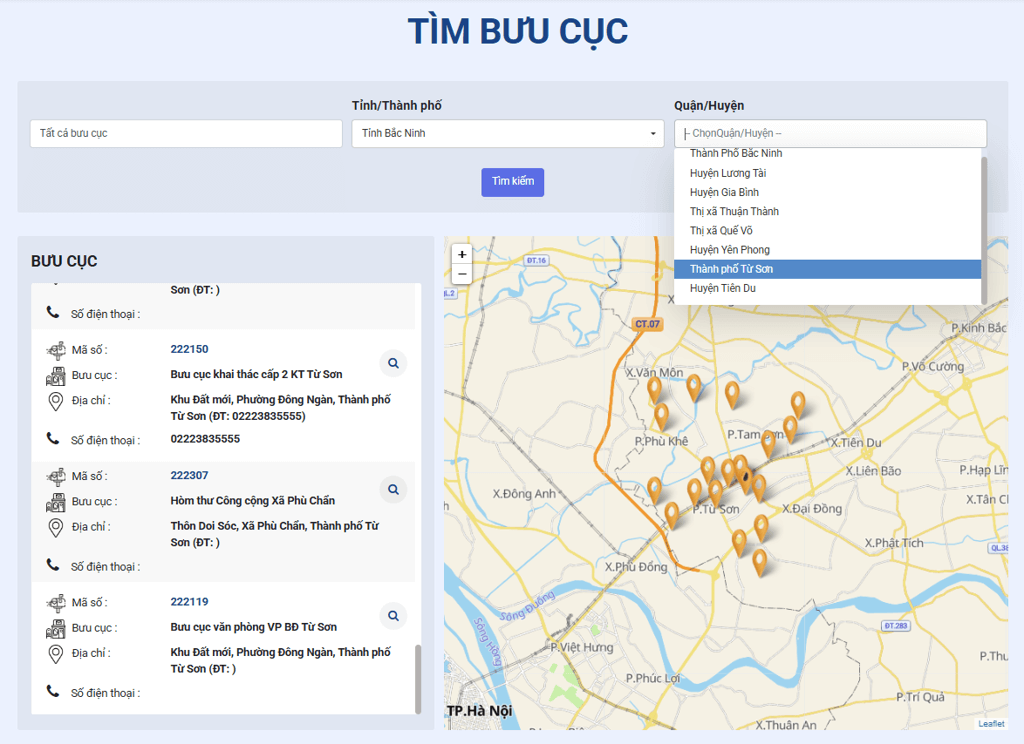The image size is (1024, 744).
Task: Open post office code 222150 link
Action: [189, 349]
